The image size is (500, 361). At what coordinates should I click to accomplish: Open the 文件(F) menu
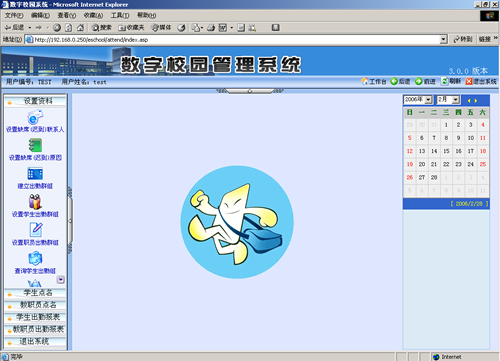[14, 15]
